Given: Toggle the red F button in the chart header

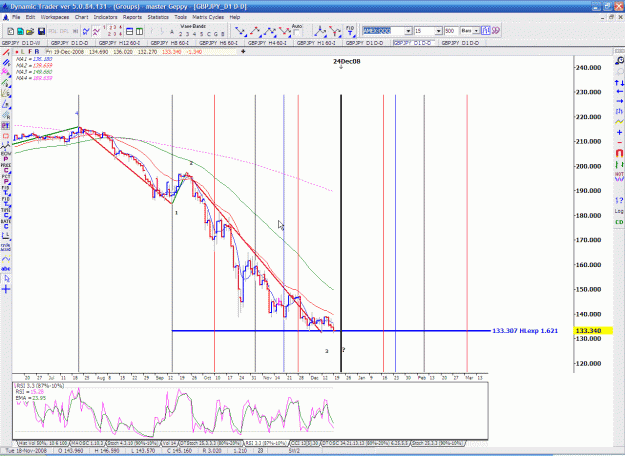Looking at the screenshot, I should tap(30, 52).
